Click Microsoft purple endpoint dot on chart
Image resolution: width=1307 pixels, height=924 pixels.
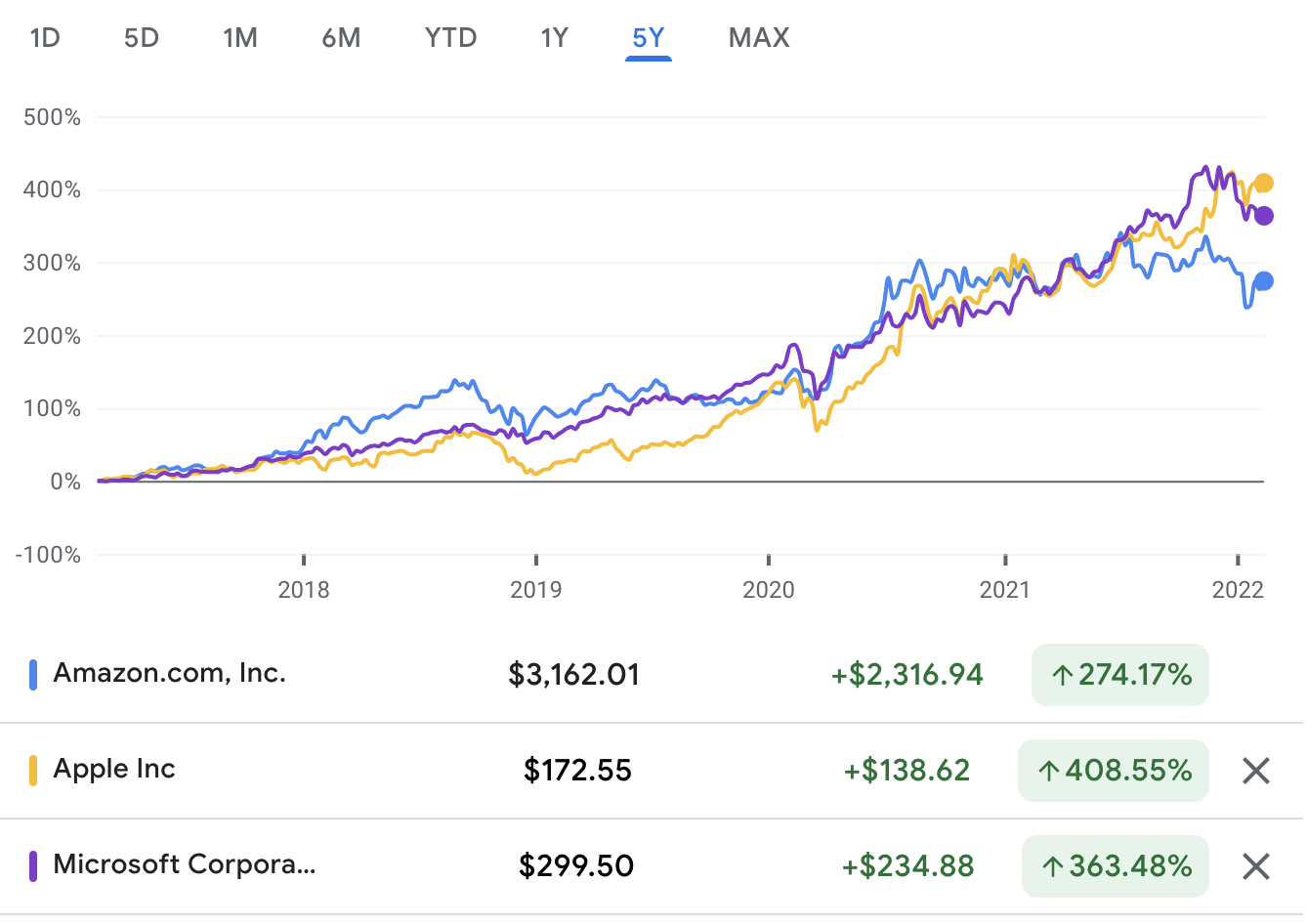[1263, 216]
